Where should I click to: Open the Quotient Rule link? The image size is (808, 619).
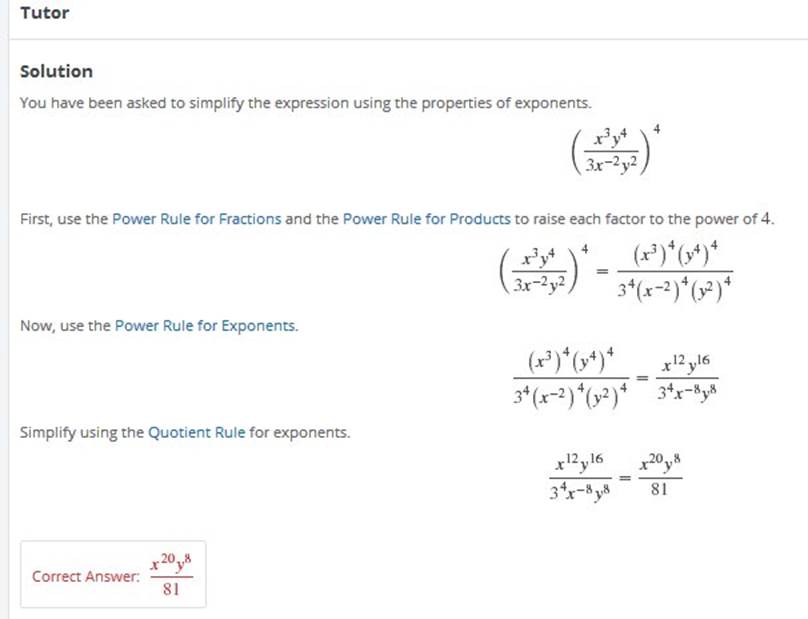tap(196, 432)
